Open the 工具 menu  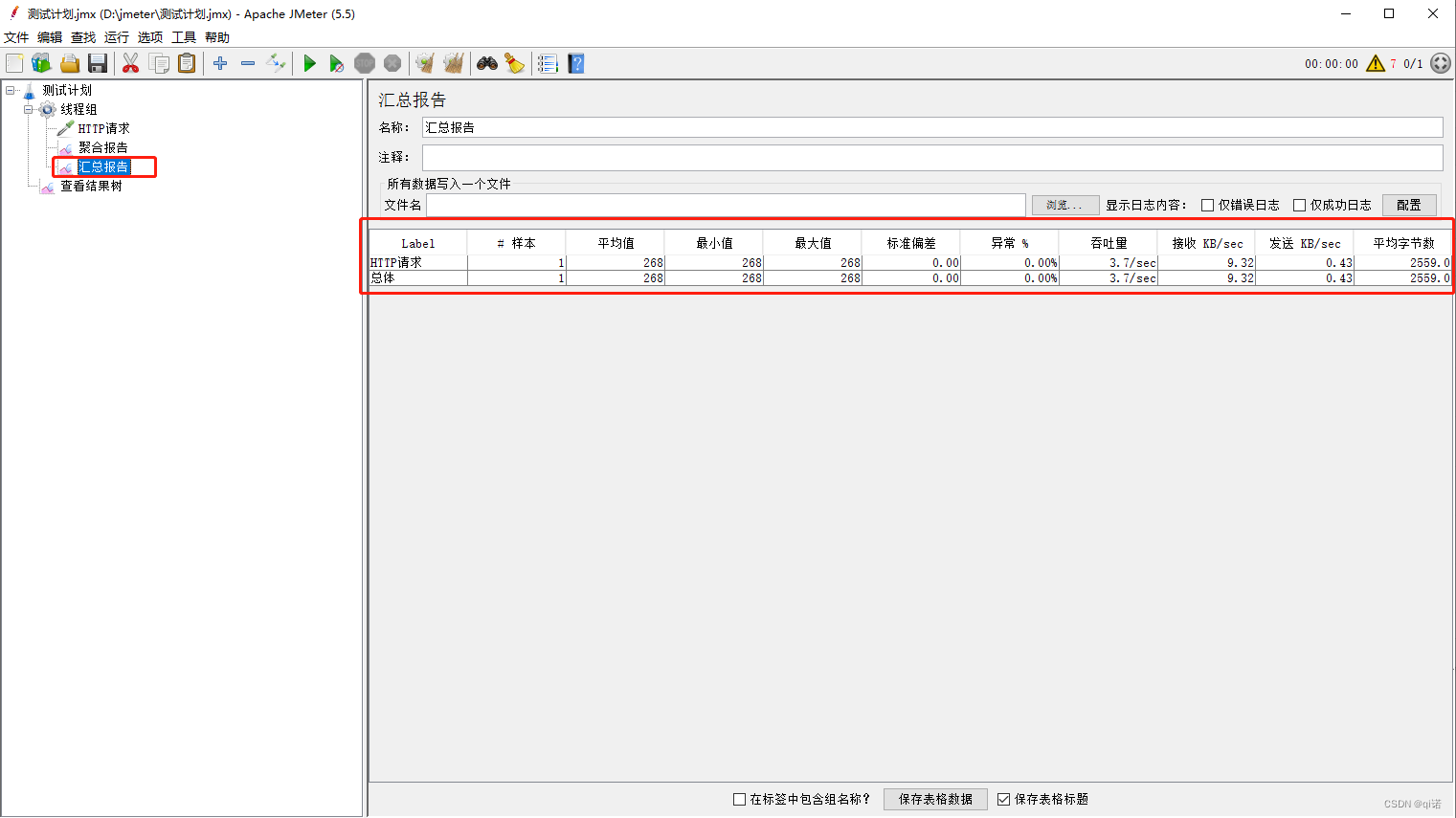click(184, 37)
